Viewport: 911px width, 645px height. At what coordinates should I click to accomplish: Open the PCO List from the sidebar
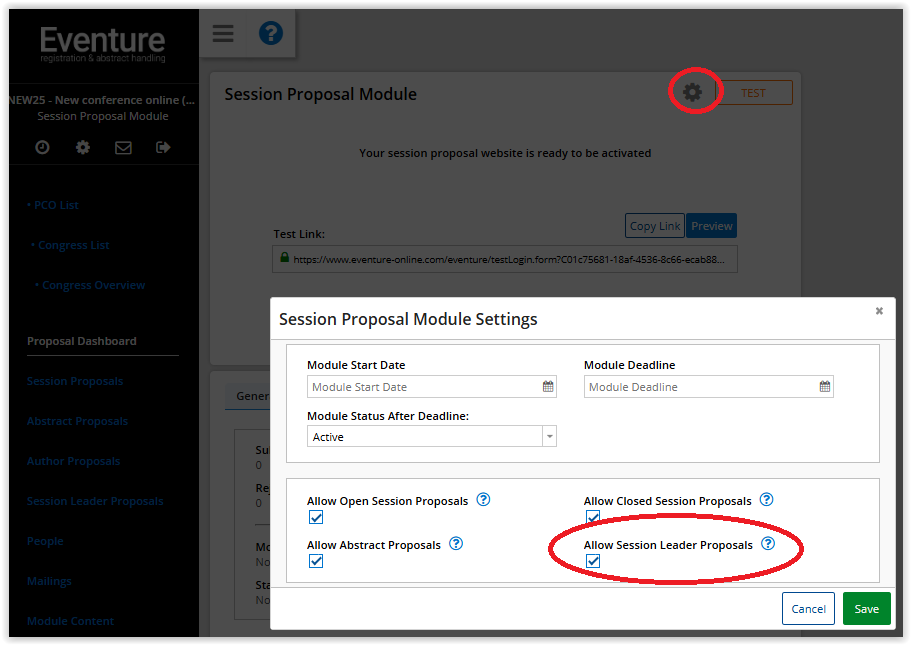56,204
